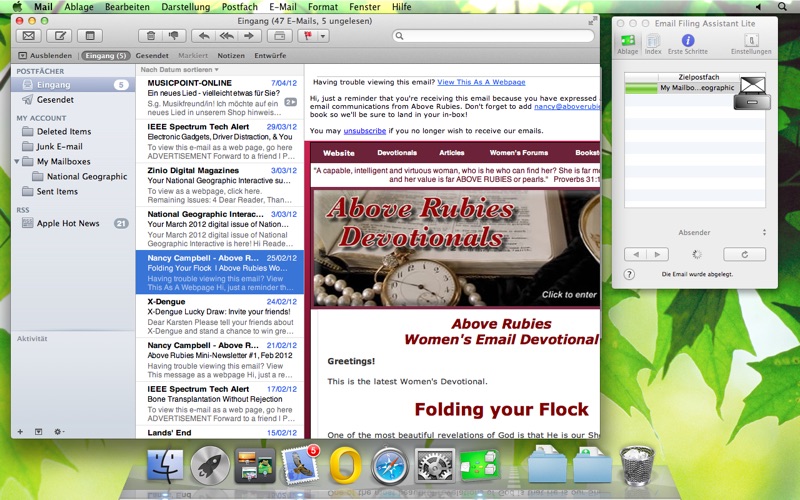Click the refresh button in Email Filing Assistant

coord(744,254)
